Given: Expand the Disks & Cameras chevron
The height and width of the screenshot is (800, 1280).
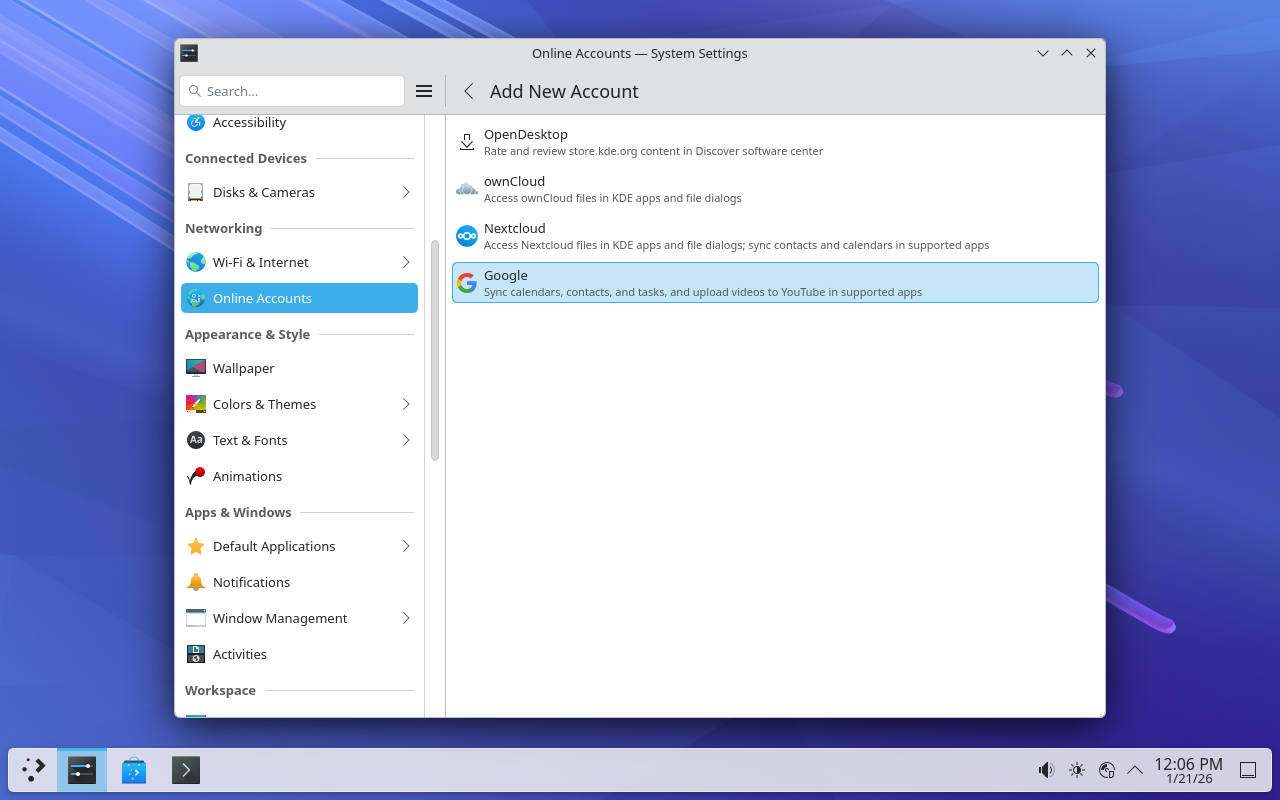Looking at the screenshot, I should click(x=406, y=192).
